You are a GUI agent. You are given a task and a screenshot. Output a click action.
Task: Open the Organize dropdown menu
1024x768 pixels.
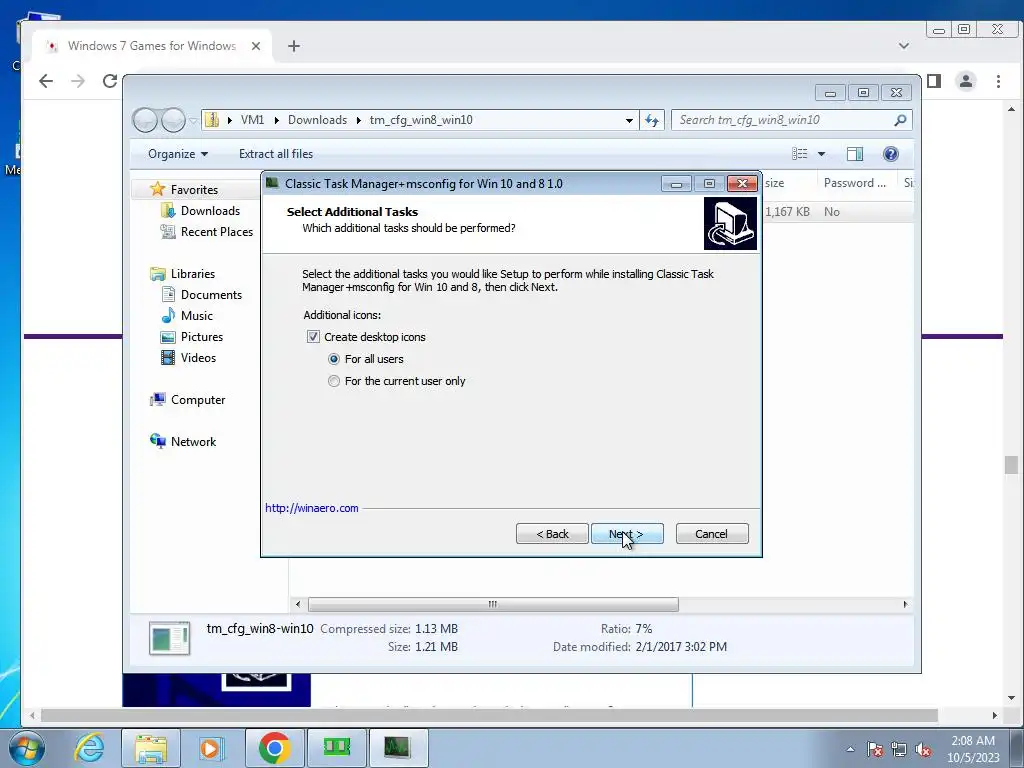(x=178, y=154)
